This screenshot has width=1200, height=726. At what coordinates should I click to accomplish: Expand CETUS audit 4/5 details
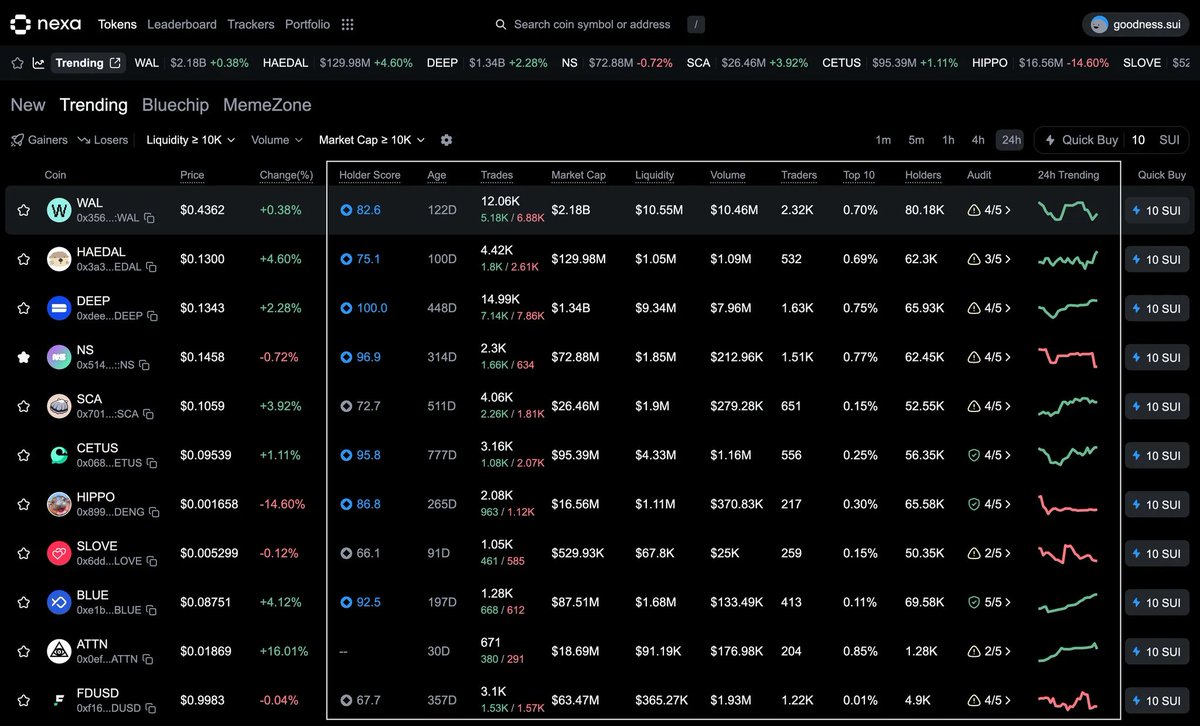point(989,455)
